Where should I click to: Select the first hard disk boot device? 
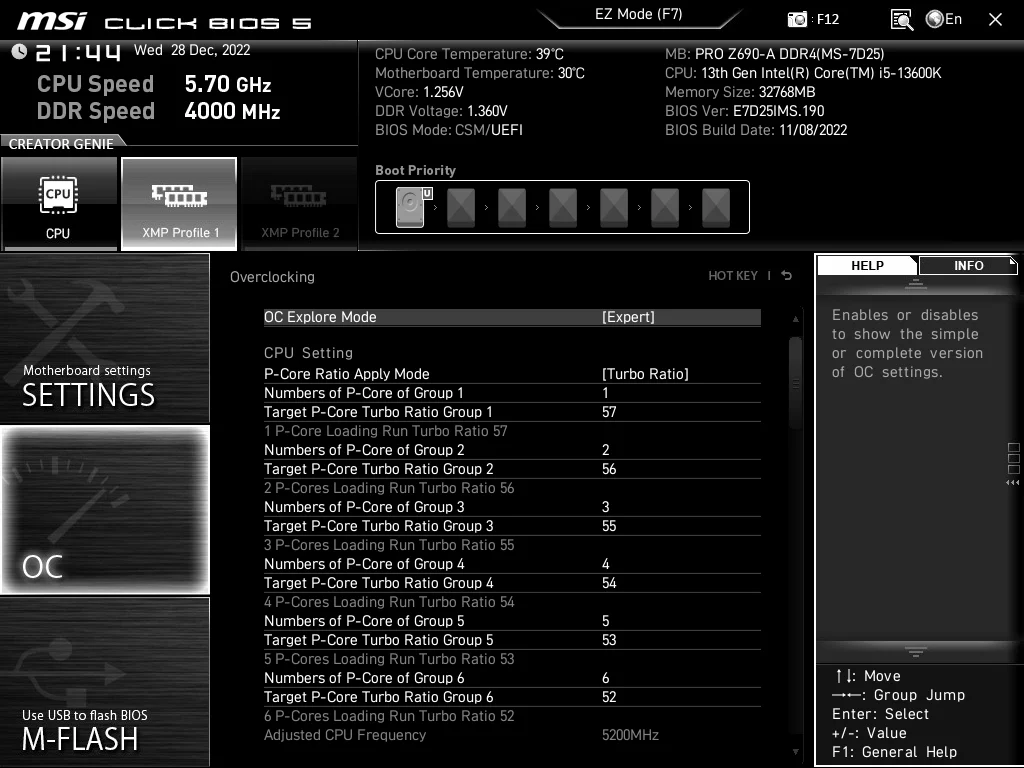tap(410, 207)
